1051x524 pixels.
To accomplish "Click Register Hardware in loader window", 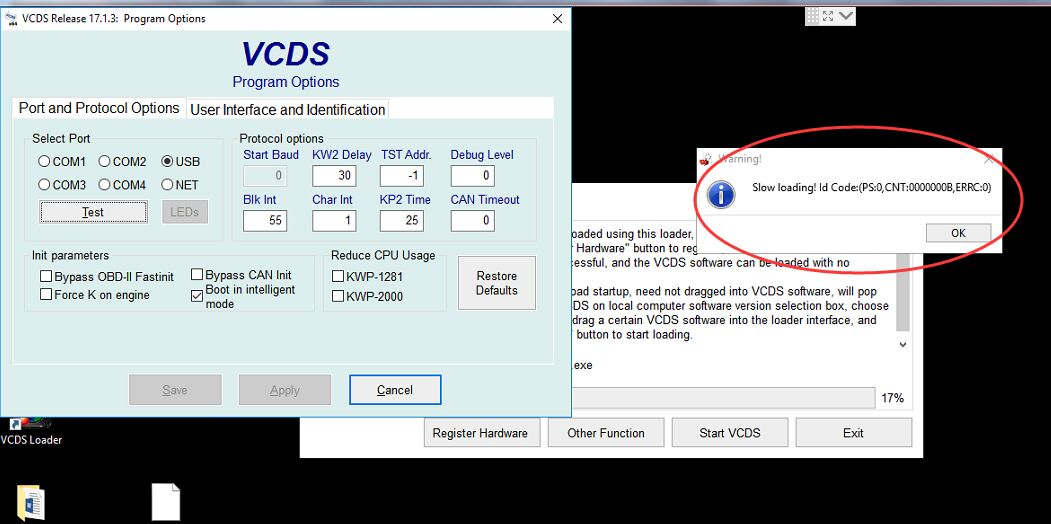I will tap(480, 433).
